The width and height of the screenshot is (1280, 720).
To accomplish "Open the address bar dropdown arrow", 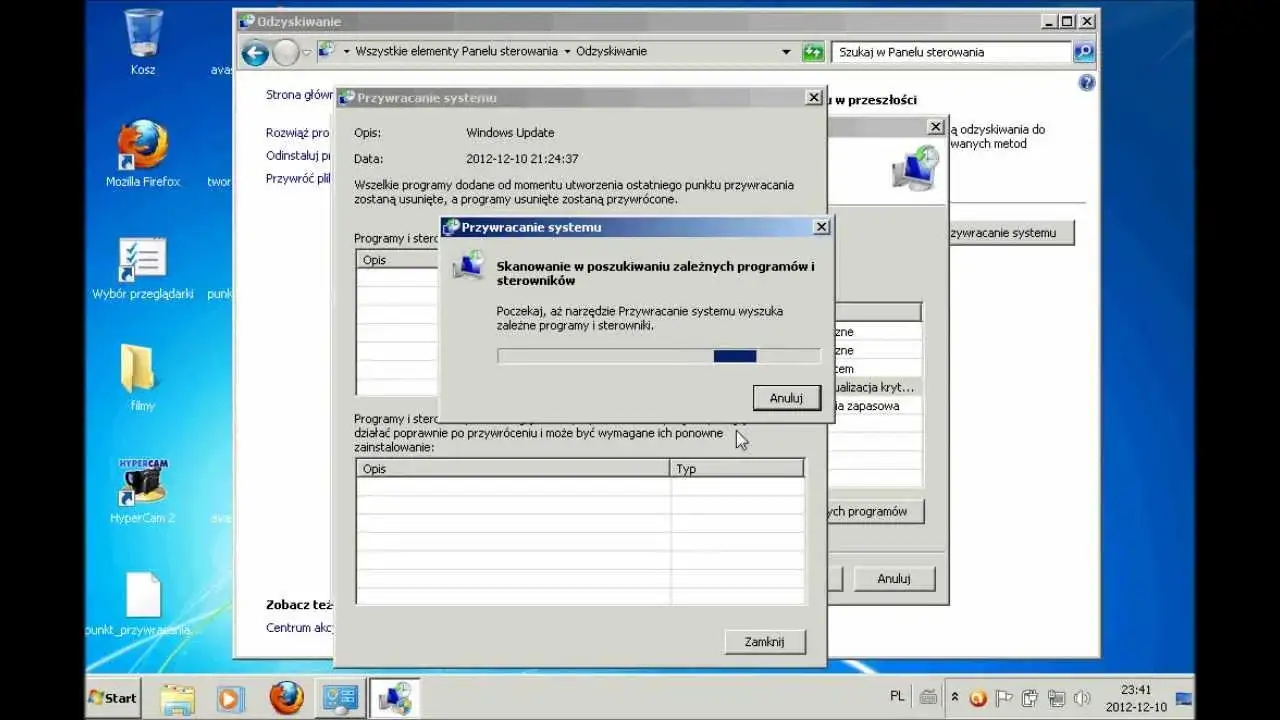I will (x=786, y=51).
